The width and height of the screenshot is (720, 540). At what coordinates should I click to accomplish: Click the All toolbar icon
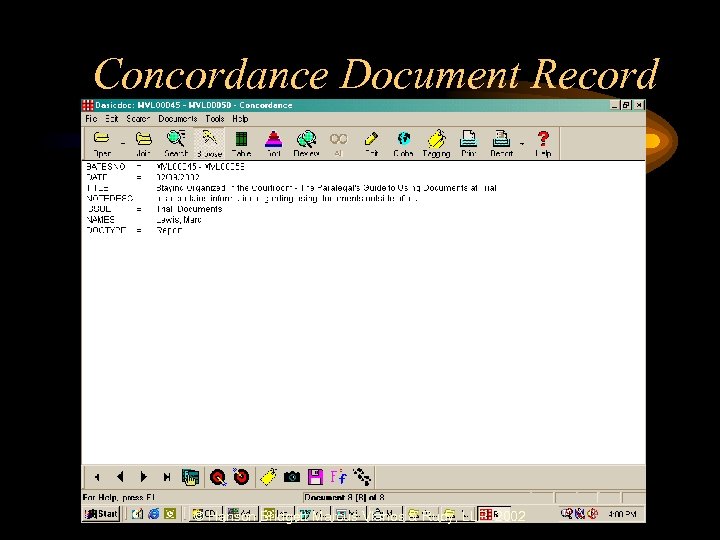338,143
